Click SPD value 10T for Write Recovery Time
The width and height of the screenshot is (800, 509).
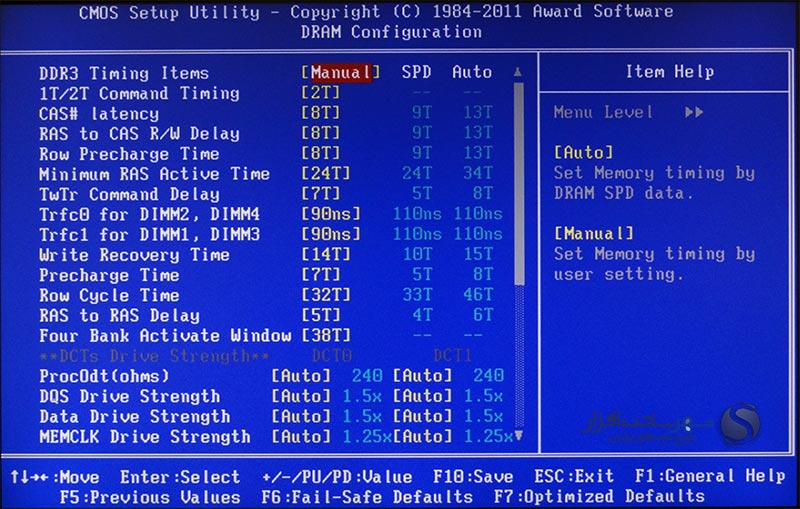coord(417,254)
